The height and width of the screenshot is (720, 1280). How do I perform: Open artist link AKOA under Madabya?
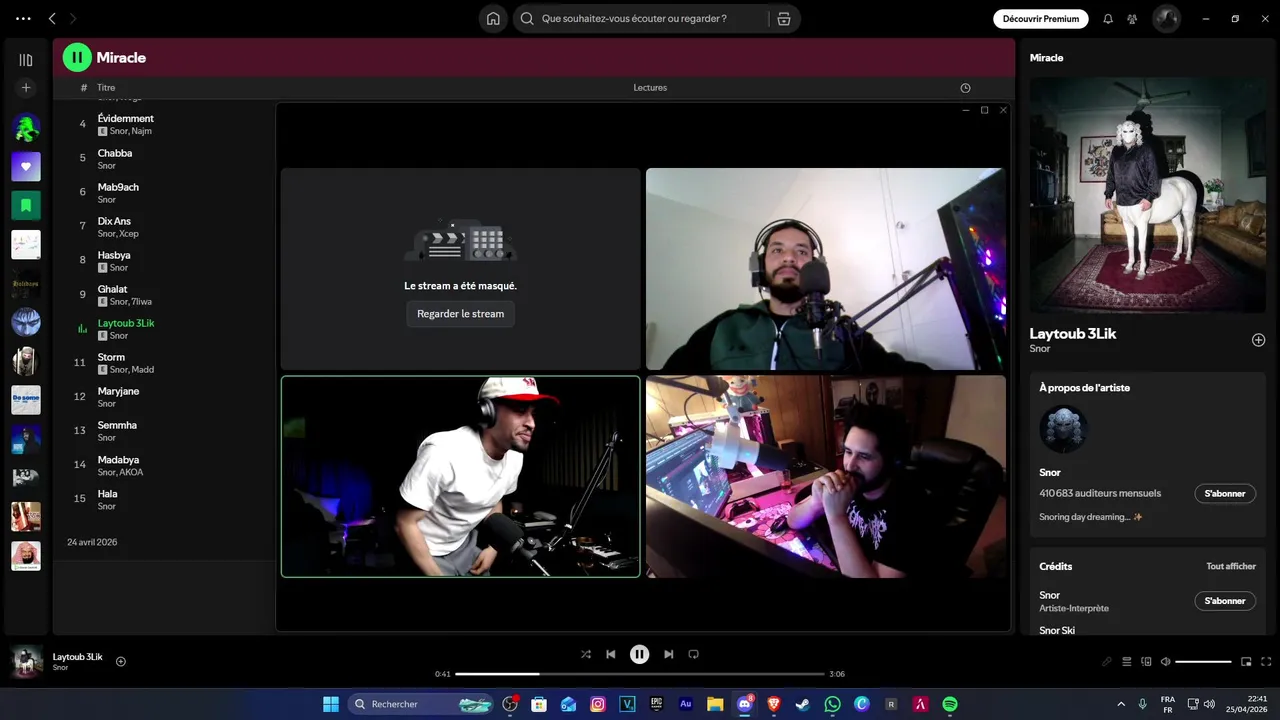tap(131, 472)
